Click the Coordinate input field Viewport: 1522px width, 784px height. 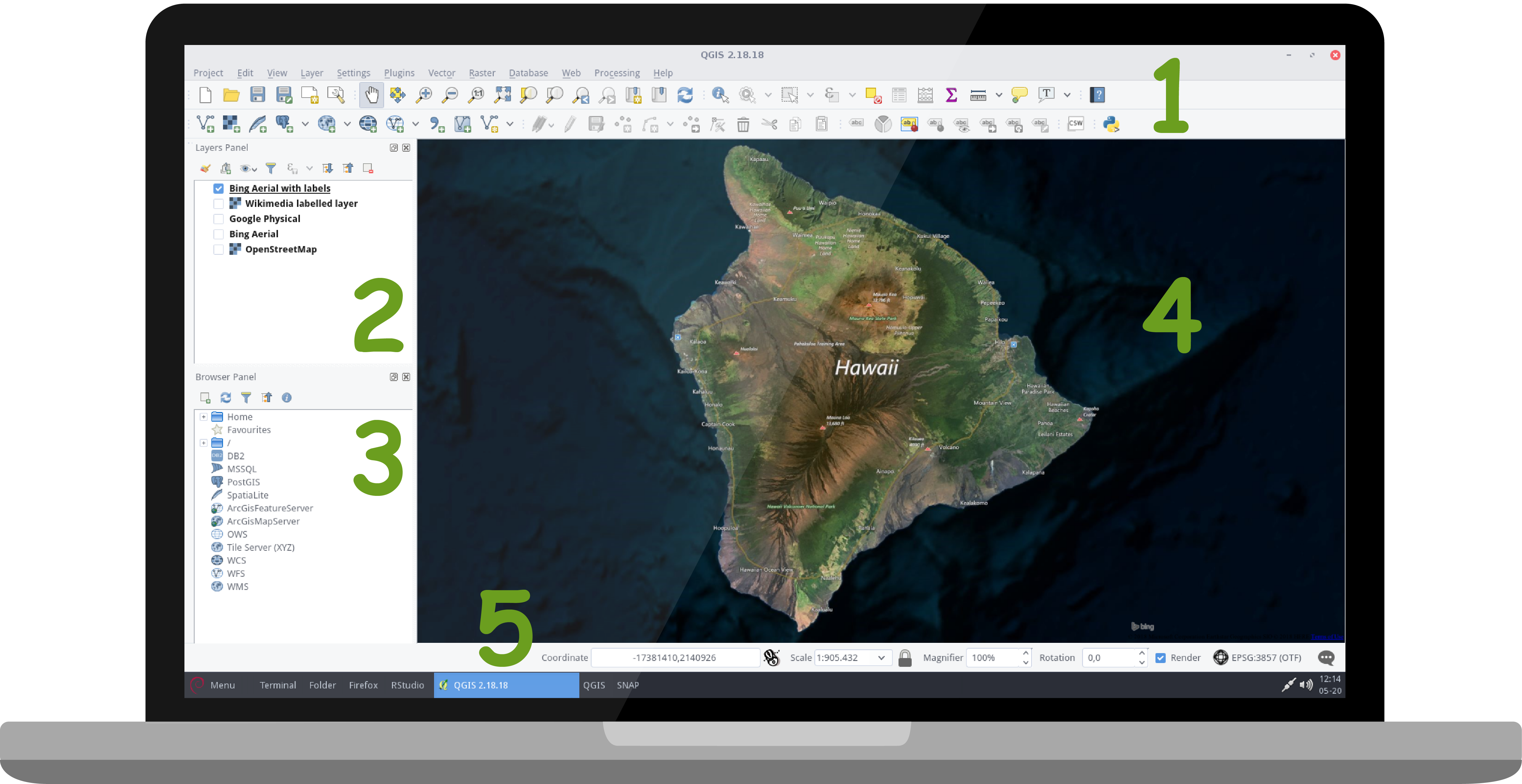(x=675, y=657)
